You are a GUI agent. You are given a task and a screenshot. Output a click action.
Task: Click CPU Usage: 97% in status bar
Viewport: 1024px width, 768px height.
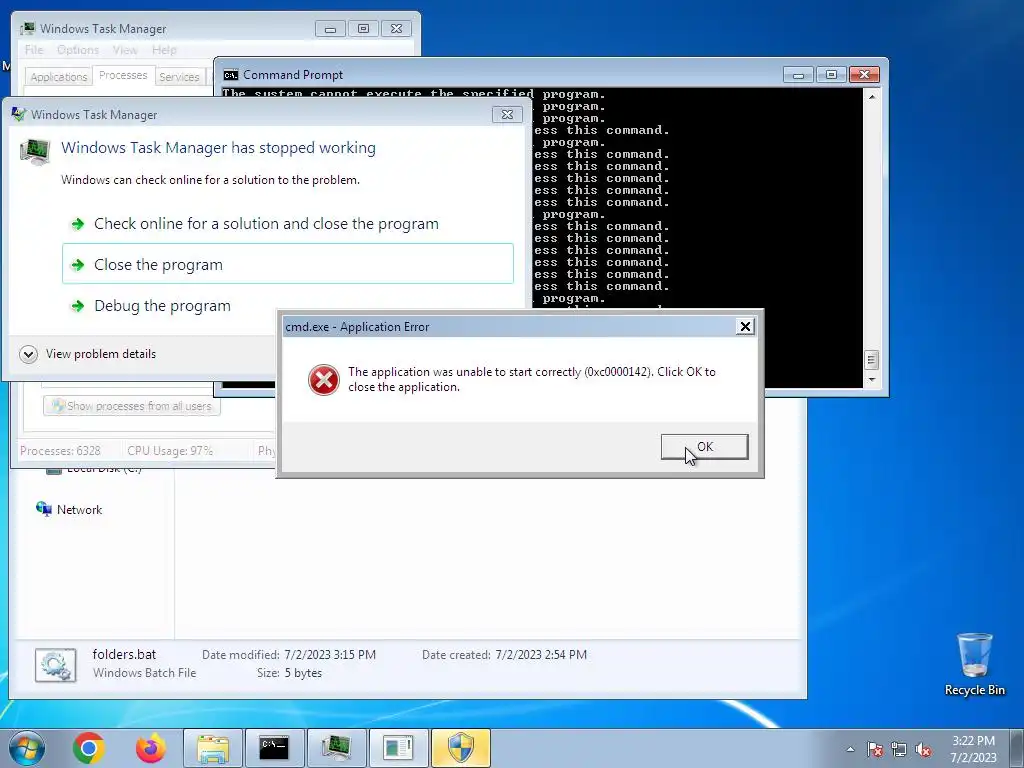click(x=170, y=451)
